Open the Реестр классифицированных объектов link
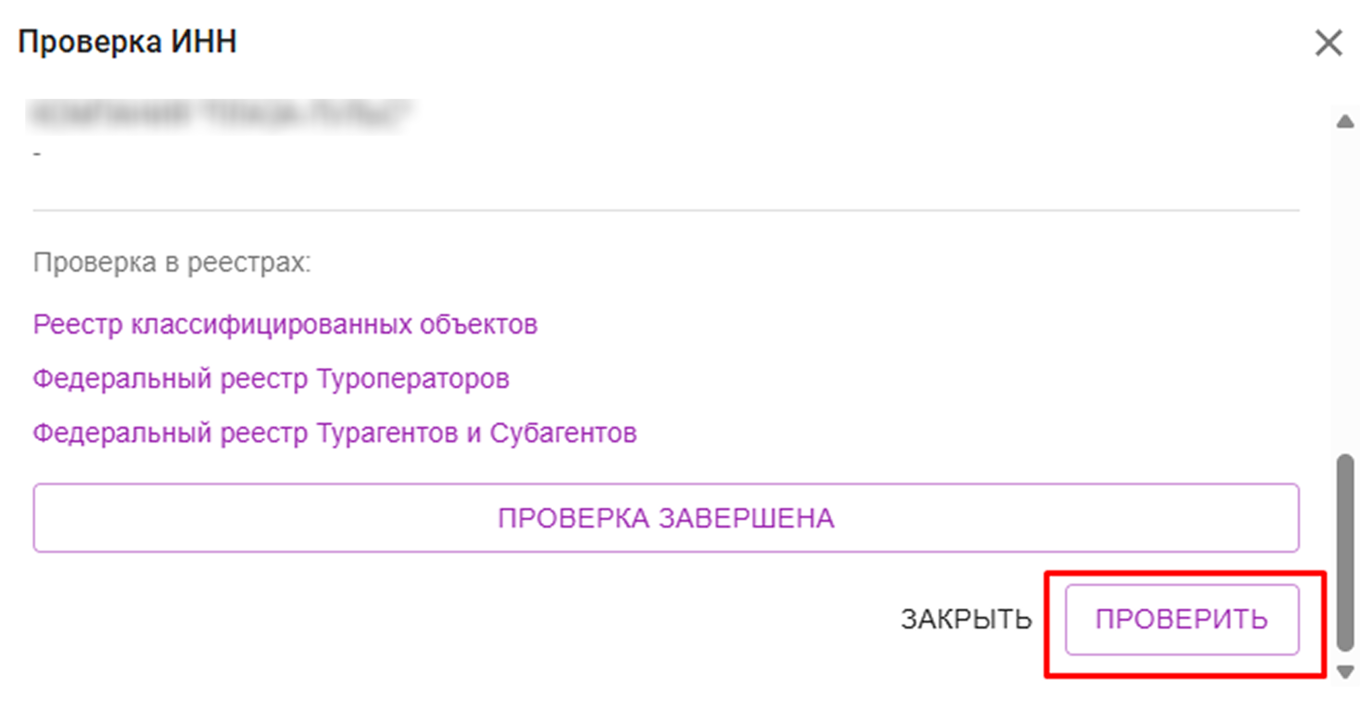This screenshot has height=708, width=1360. click(x=286, y=324)
